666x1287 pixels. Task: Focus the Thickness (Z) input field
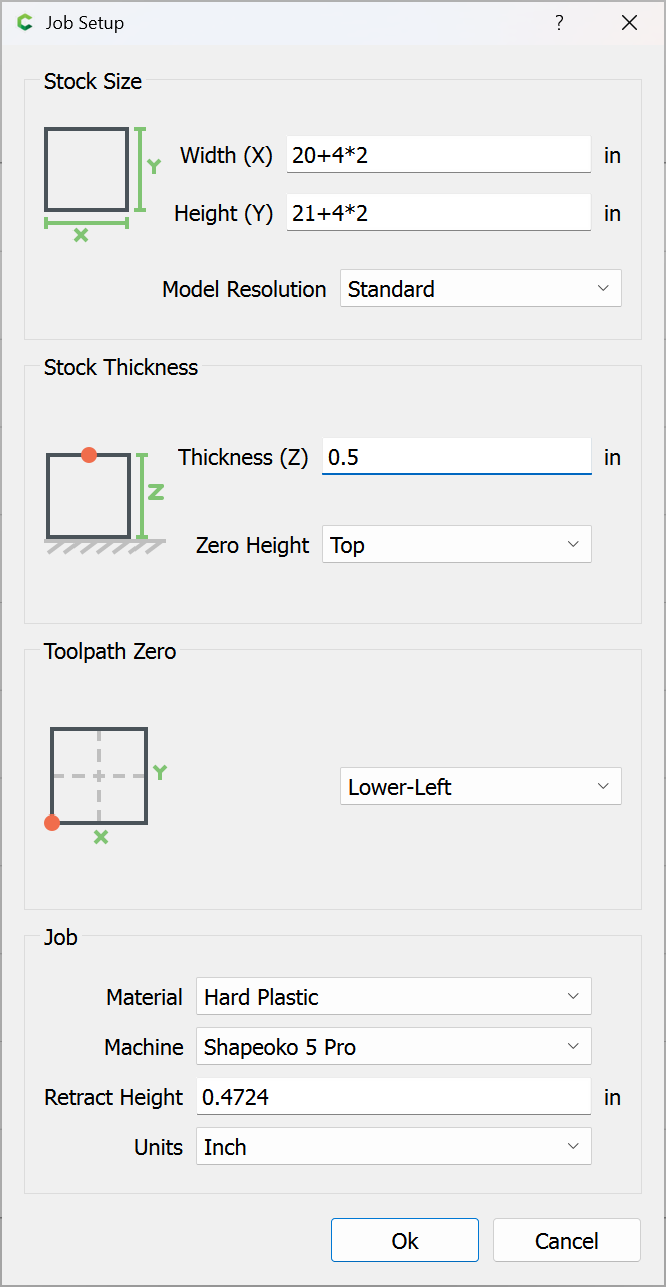[x=456, y=457]
